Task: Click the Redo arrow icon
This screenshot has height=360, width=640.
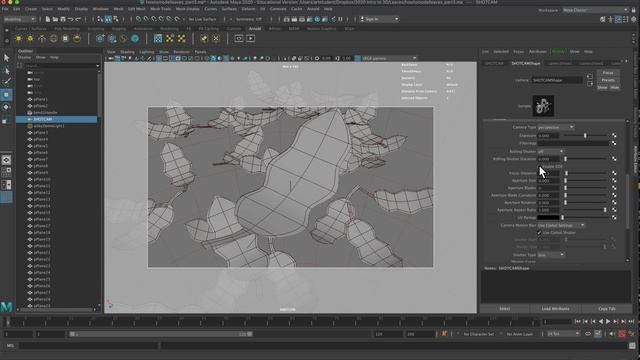Action: 78,19
